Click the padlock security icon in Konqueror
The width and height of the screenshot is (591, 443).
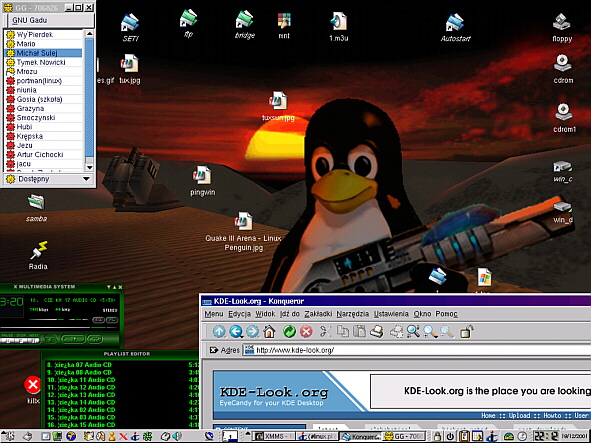pos(466,331)
